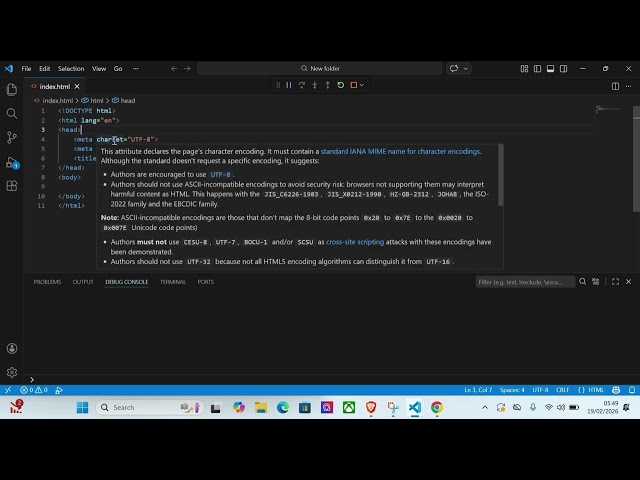This screenshot has width=640, height=480.
Task: Open the UTF-8 link in hover tooltip
Action: [220, 174]
